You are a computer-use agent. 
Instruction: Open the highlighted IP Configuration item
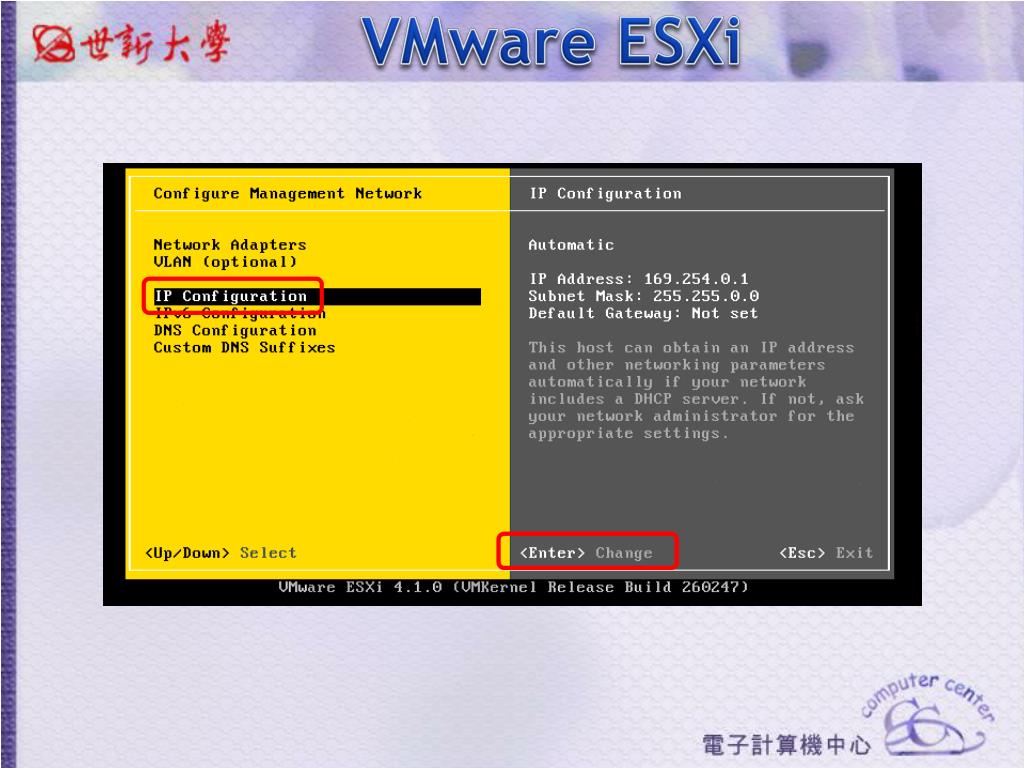[317, 296]
